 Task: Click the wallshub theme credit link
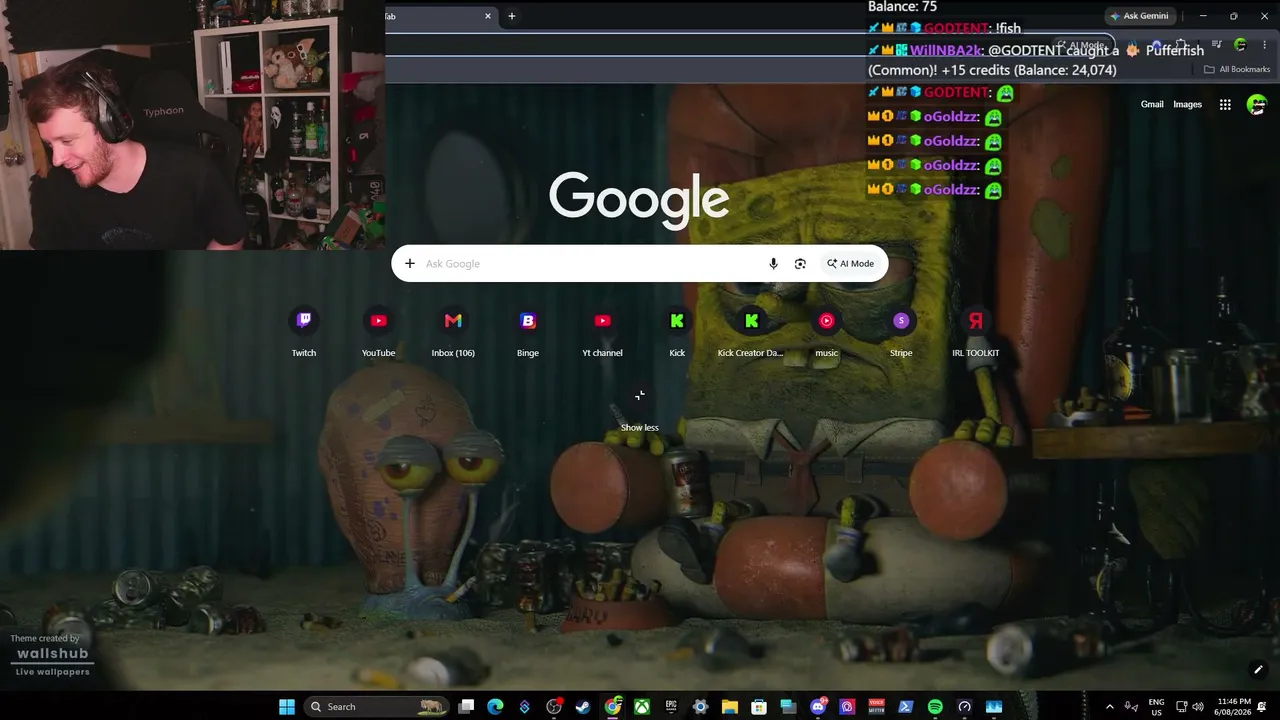52,654
